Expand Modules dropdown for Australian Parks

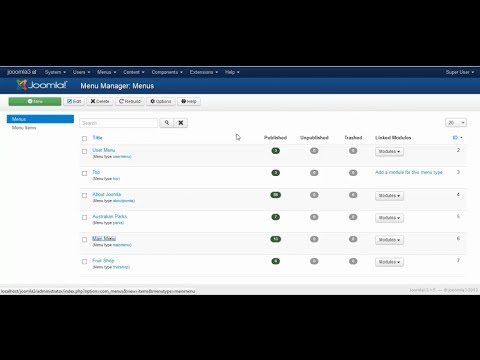[389, 218]
